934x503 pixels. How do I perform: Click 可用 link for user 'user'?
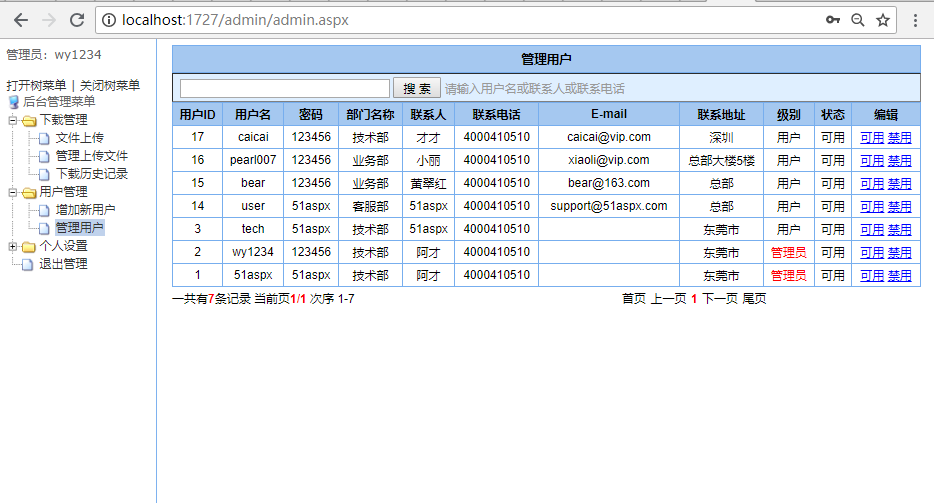tap(872, 207)
